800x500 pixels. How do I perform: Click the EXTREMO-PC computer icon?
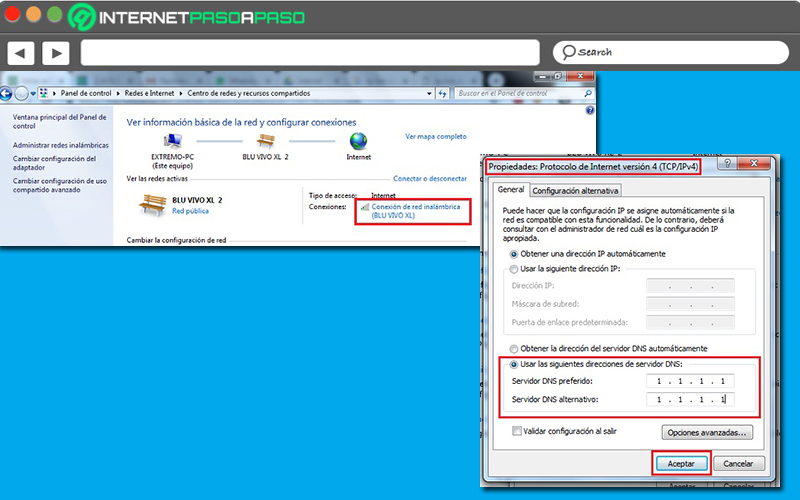[172, 141]
